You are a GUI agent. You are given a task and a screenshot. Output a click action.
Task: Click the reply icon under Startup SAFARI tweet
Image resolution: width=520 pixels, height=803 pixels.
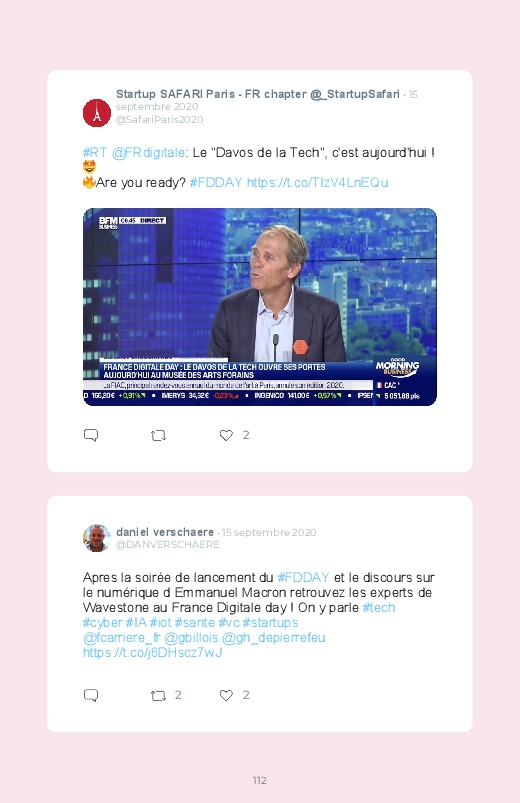click(x=91, y=435)
